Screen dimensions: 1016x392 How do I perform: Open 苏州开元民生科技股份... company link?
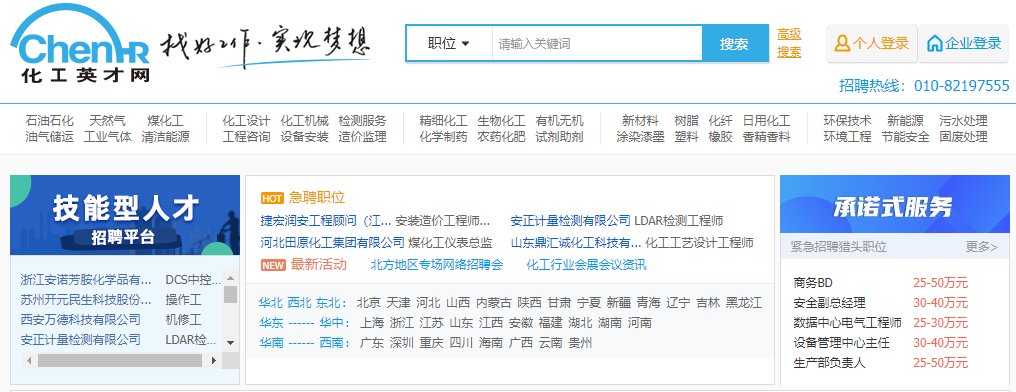pyautogui.click(x=86, y=300)
